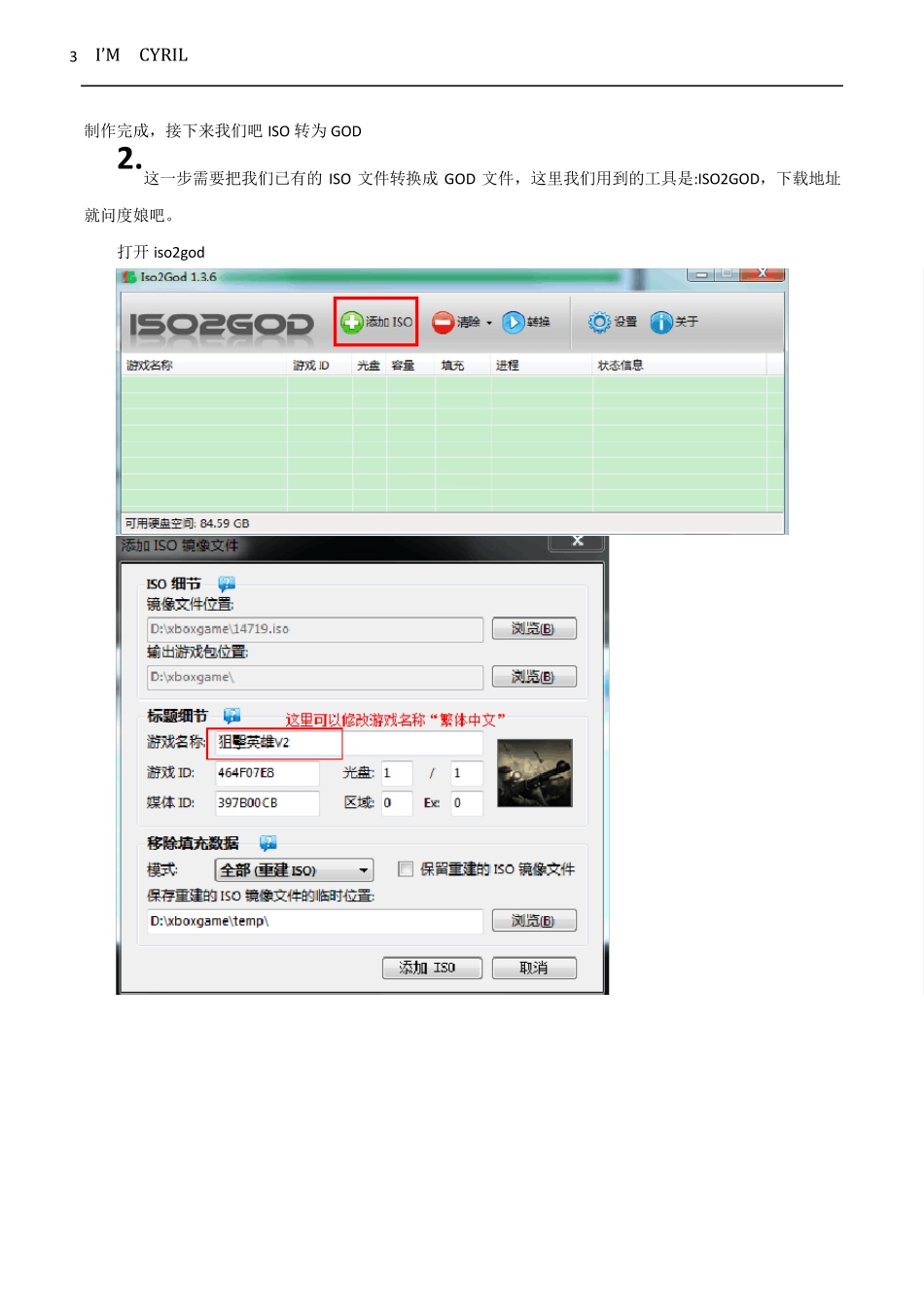Click the 可用硬盘空间: 84.59 GB status text
The height and width of the screenshot is (1307, 924).
[x=187, y=523]
